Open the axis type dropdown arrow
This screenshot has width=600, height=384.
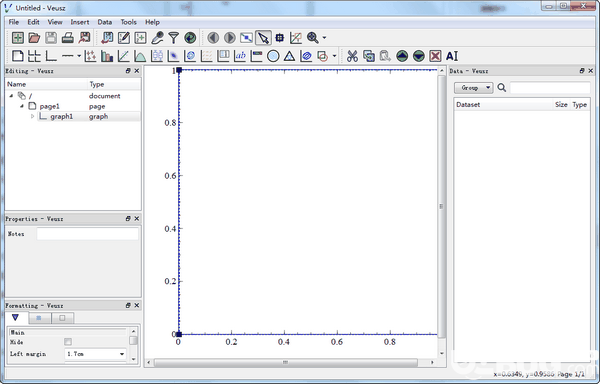[x=79, y=56]
